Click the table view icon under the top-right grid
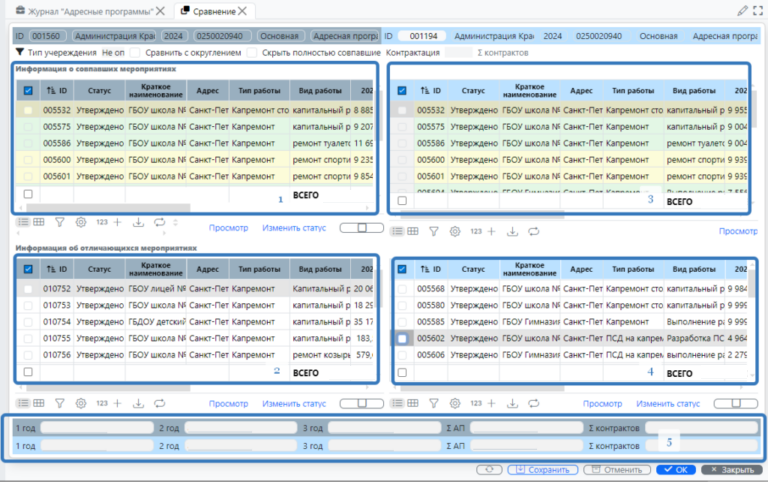 coord(411,231)
